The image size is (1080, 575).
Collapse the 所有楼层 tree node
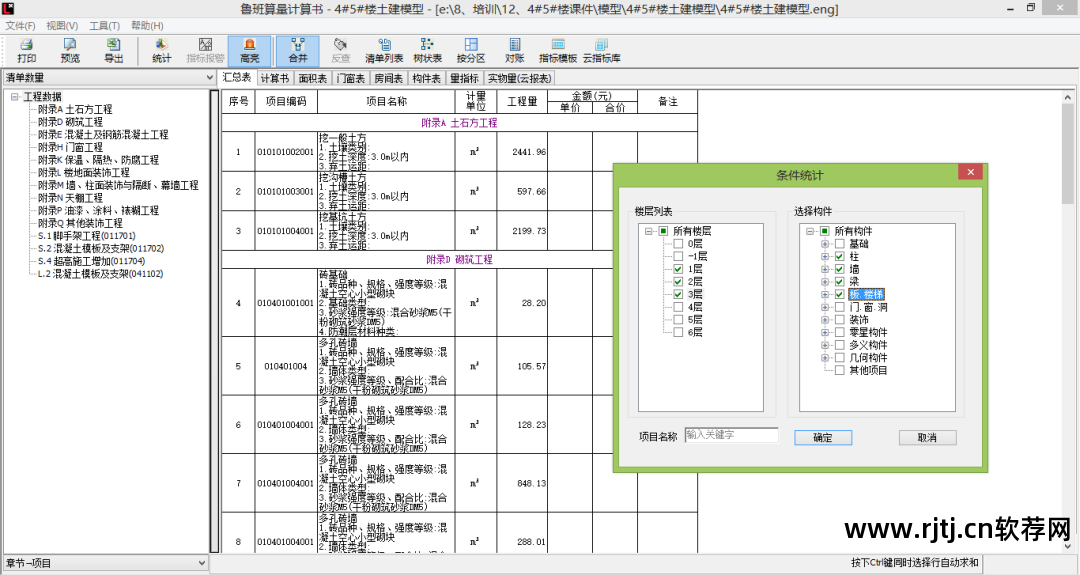[649, 231]
